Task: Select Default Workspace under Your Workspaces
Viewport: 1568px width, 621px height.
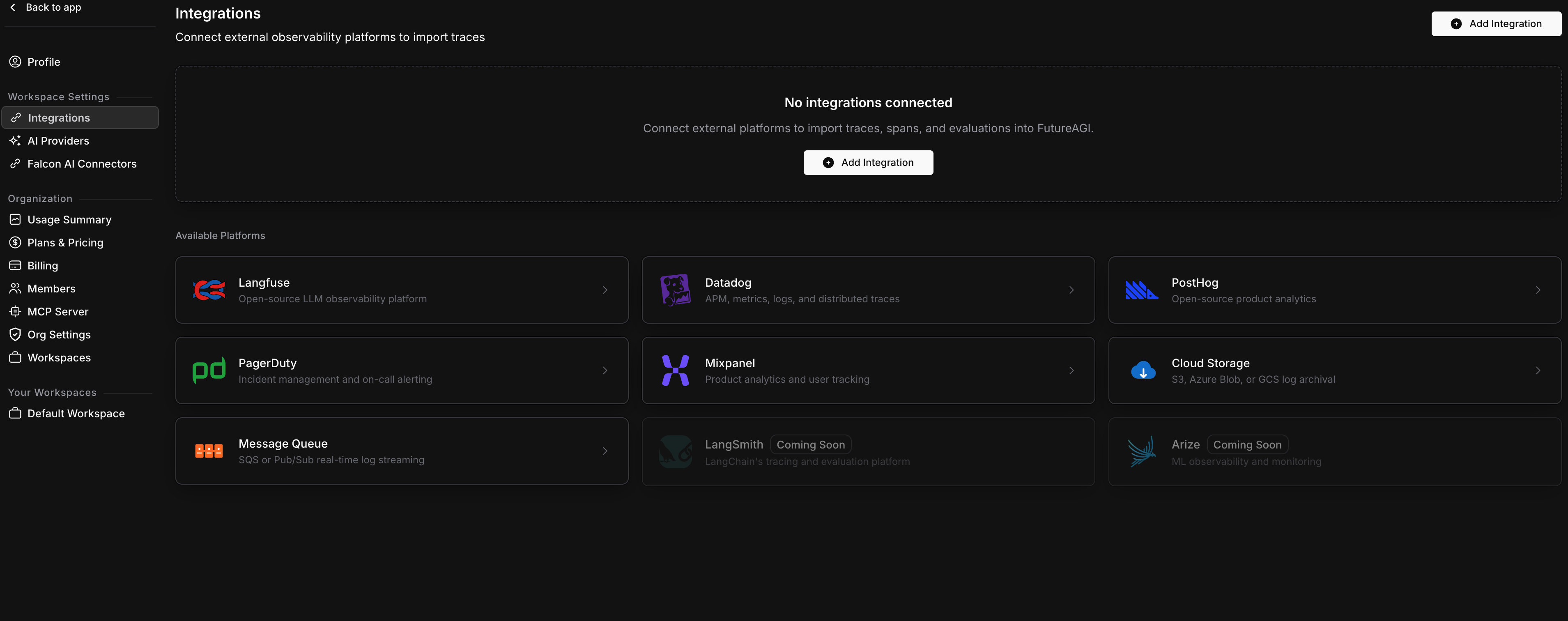Action: 76,413
